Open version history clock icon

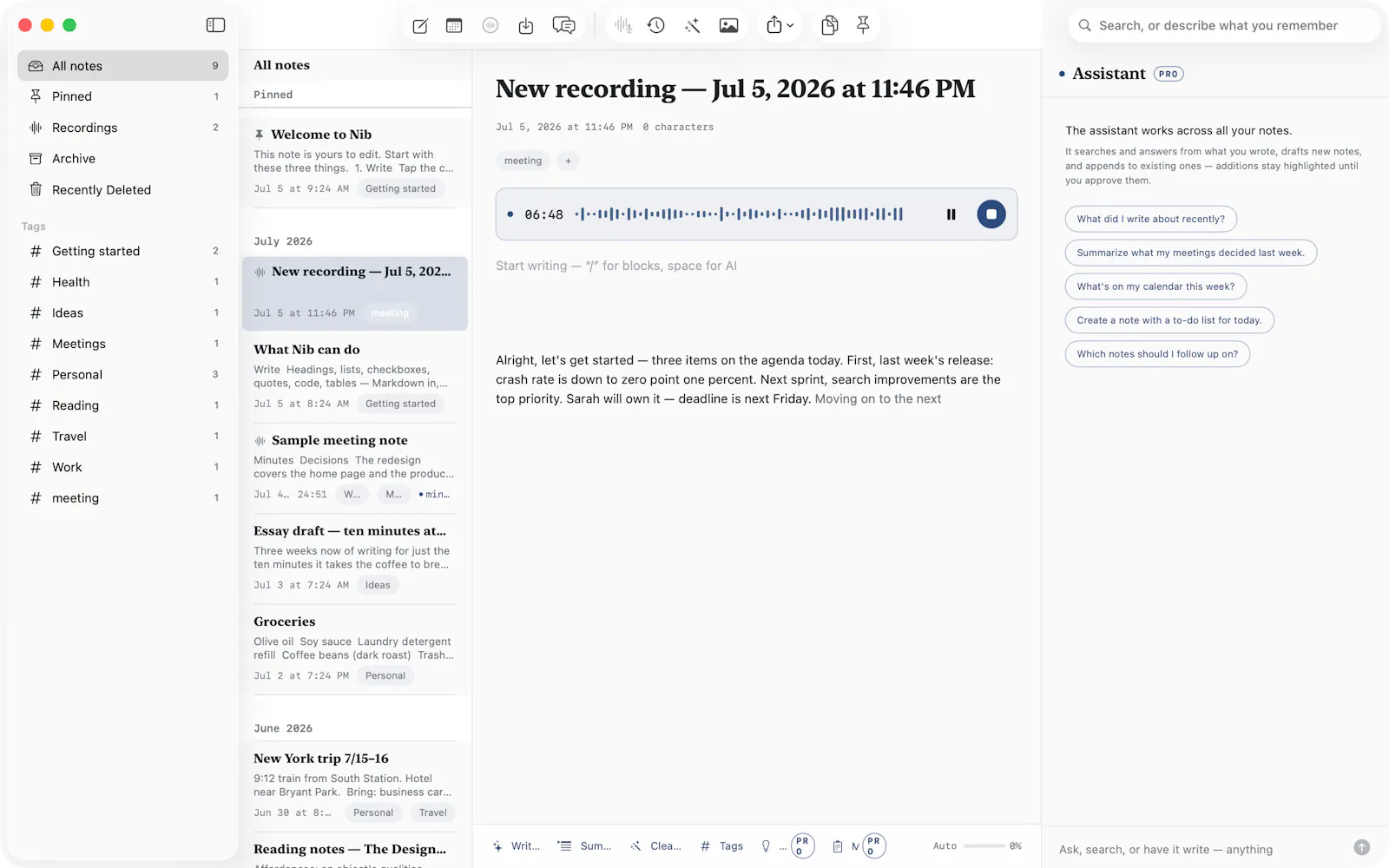(x=656, y=26)
